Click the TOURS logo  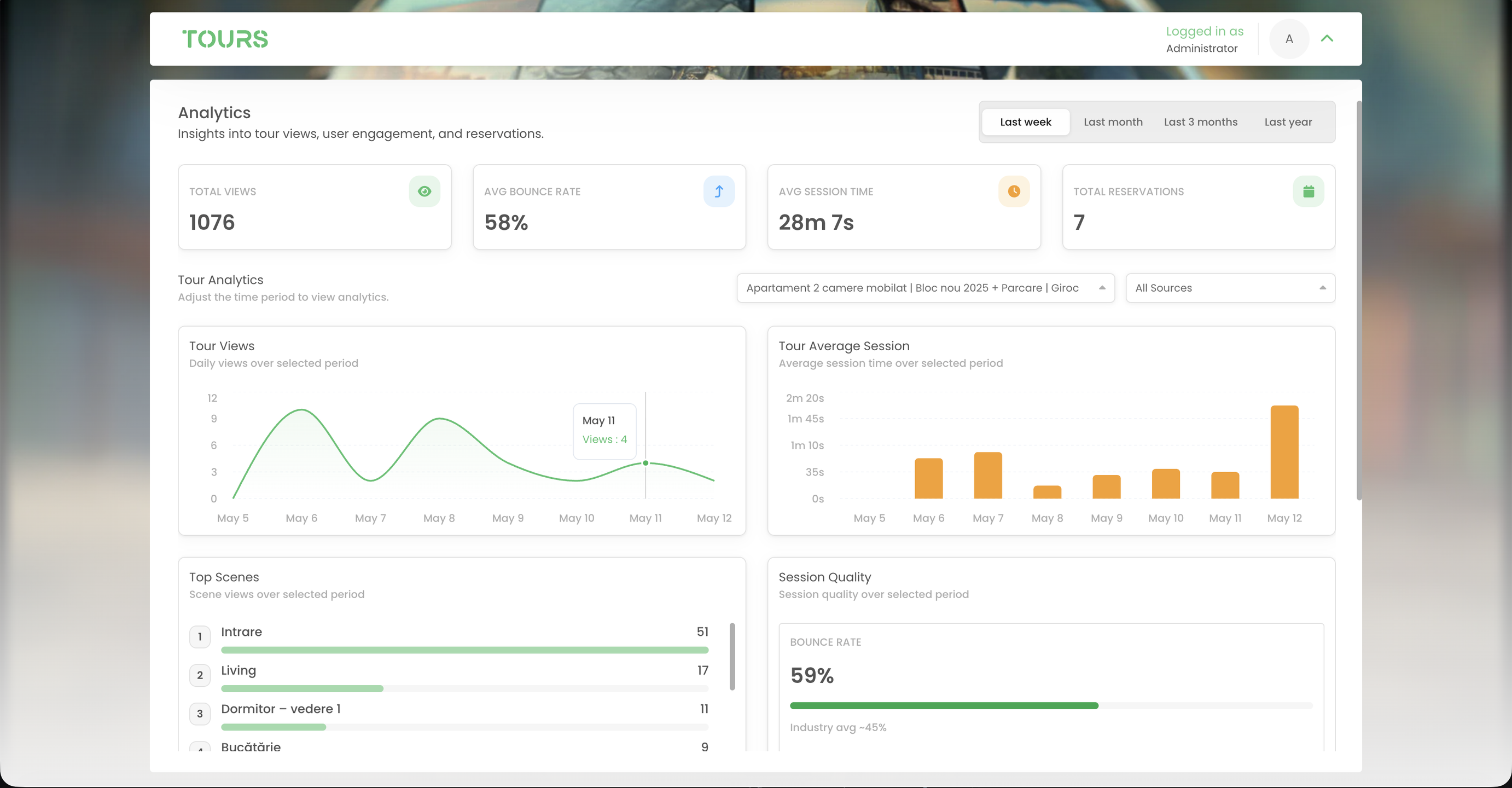coord(225,39)
